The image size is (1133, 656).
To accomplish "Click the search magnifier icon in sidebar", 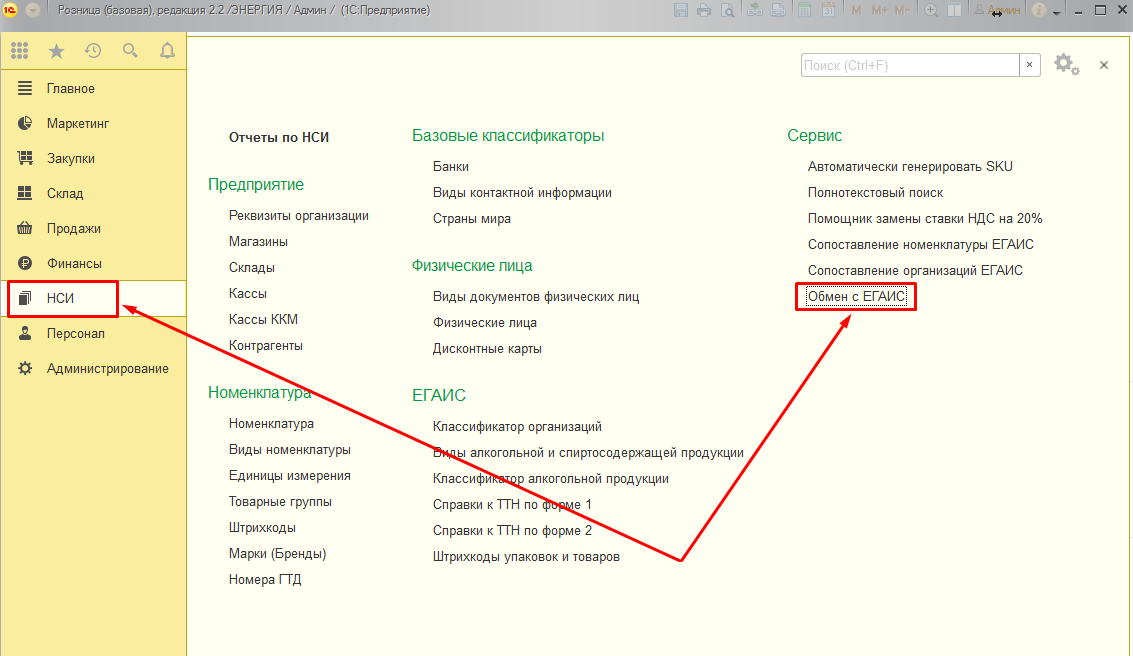I will point(130,51).
